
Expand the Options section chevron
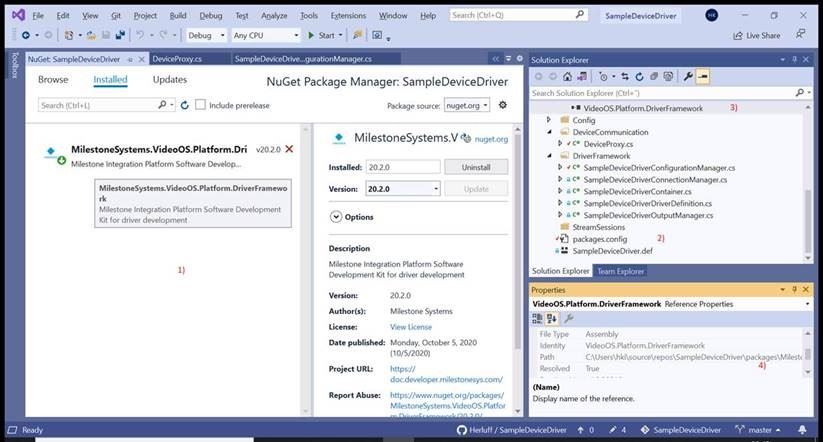(x=336, y=216)
